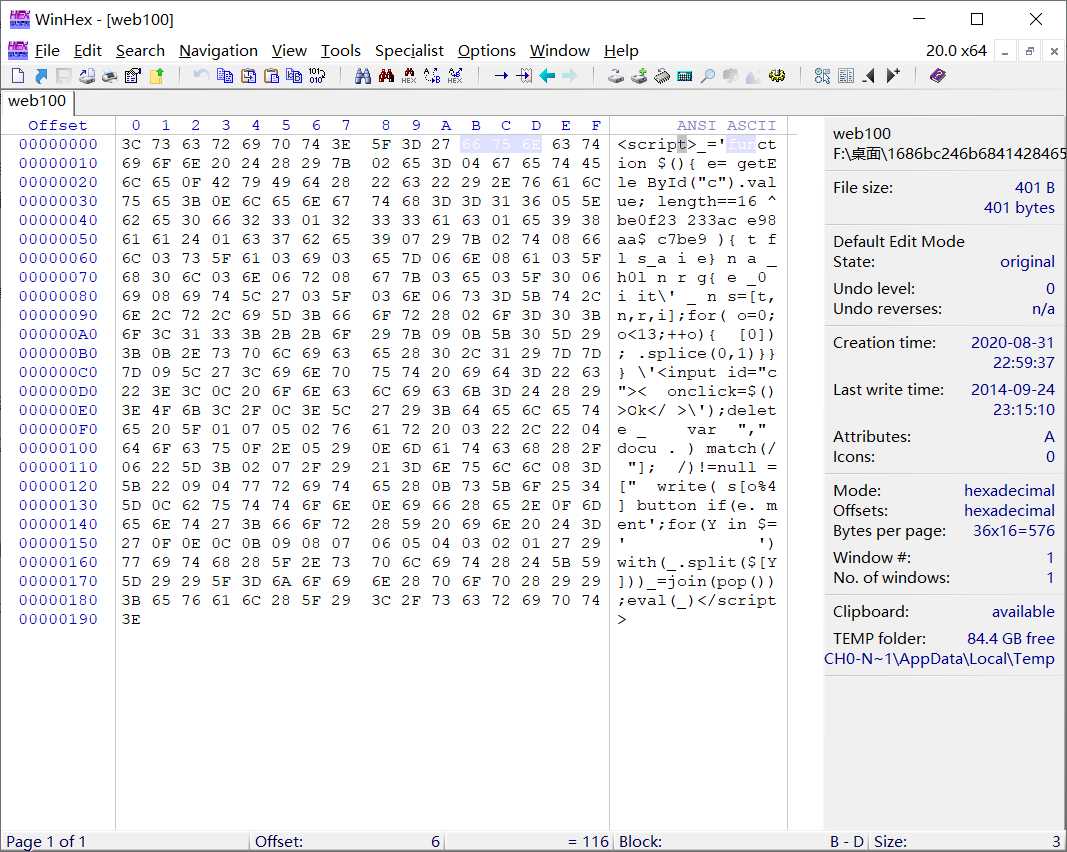Minimize the inner web100 document window
Image resolution: width=1067 pixels, height=852 pixels.
click(x=1004, y=51)
